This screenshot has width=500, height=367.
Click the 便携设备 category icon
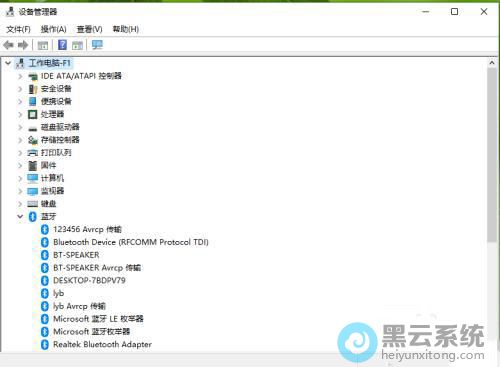33,102
